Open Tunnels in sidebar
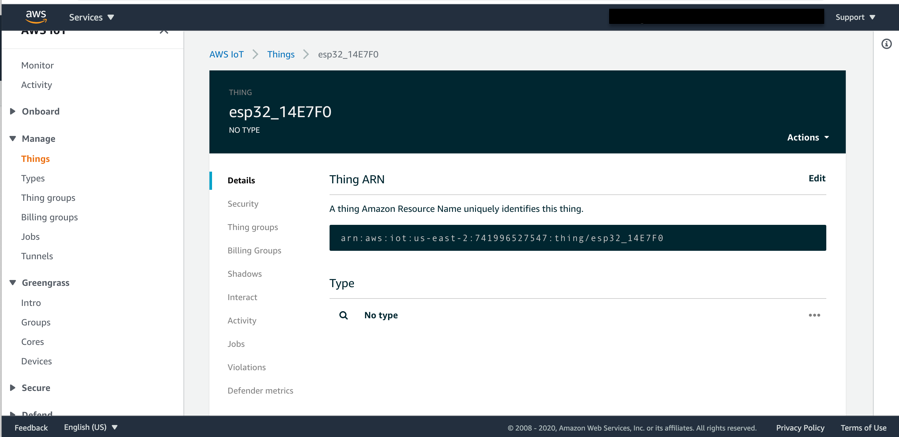This screenshot has width=899, height=437. [x=37, y=256]
